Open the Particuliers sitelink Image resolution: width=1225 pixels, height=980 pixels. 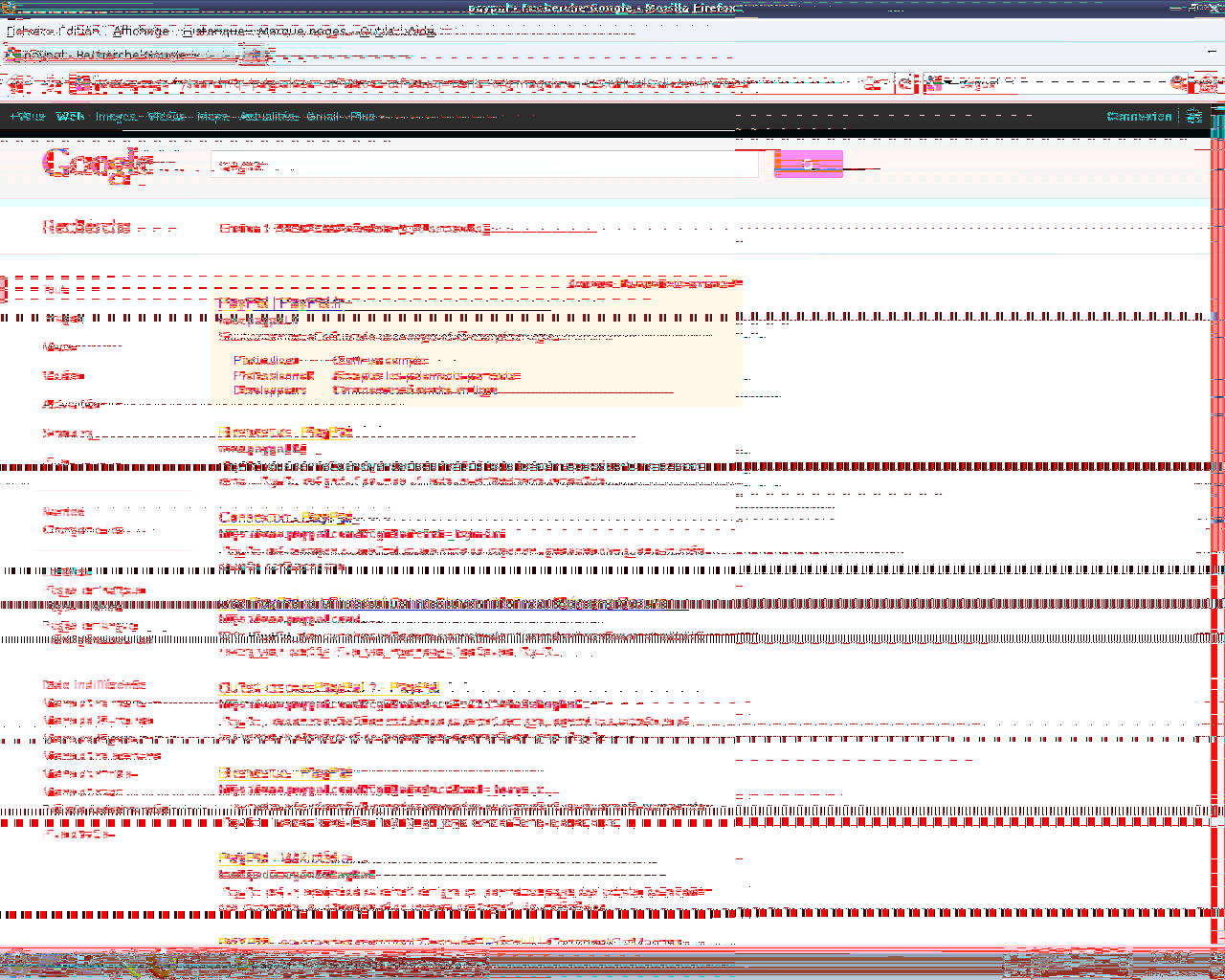(x=267, y=361)
